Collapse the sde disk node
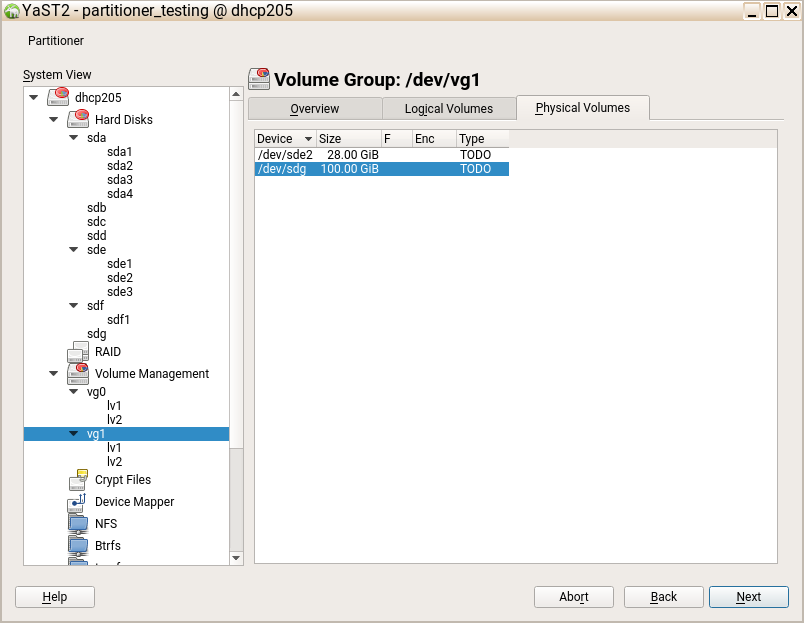The image size is (804, 623). pos(74,250)
